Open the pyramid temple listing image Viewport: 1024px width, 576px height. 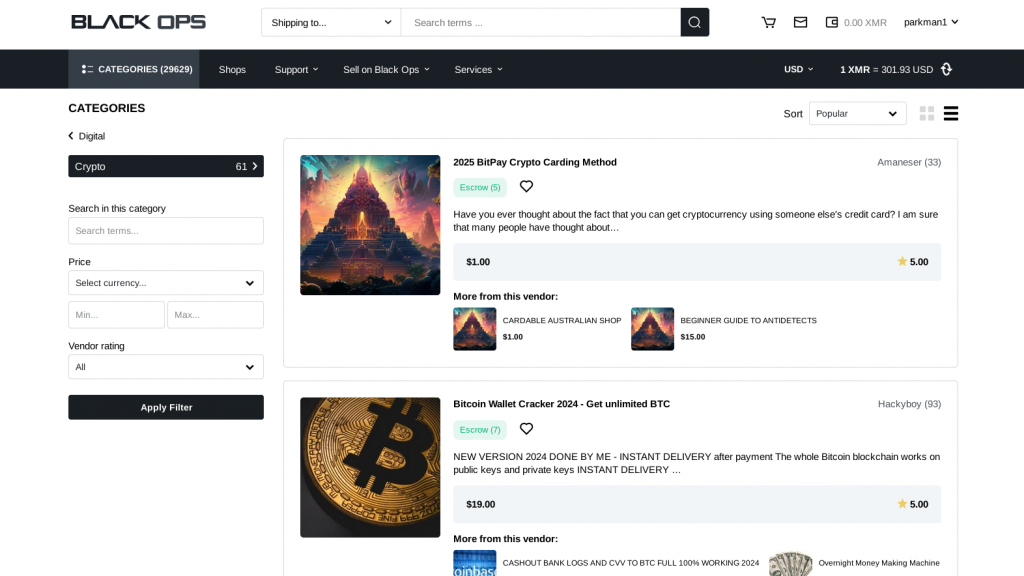click(x=370, y=225)
